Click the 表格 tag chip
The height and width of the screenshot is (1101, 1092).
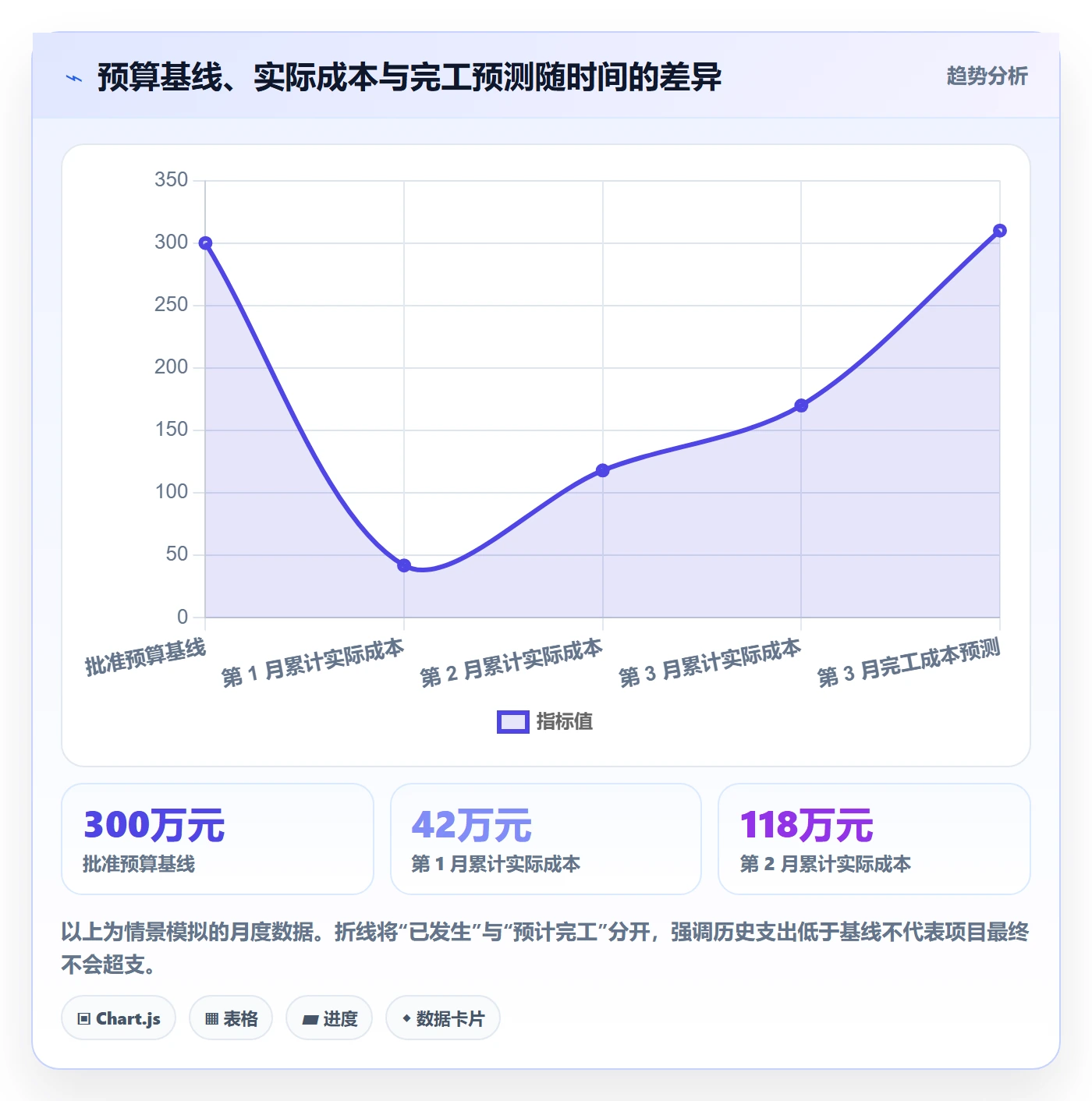[231, 1018]
